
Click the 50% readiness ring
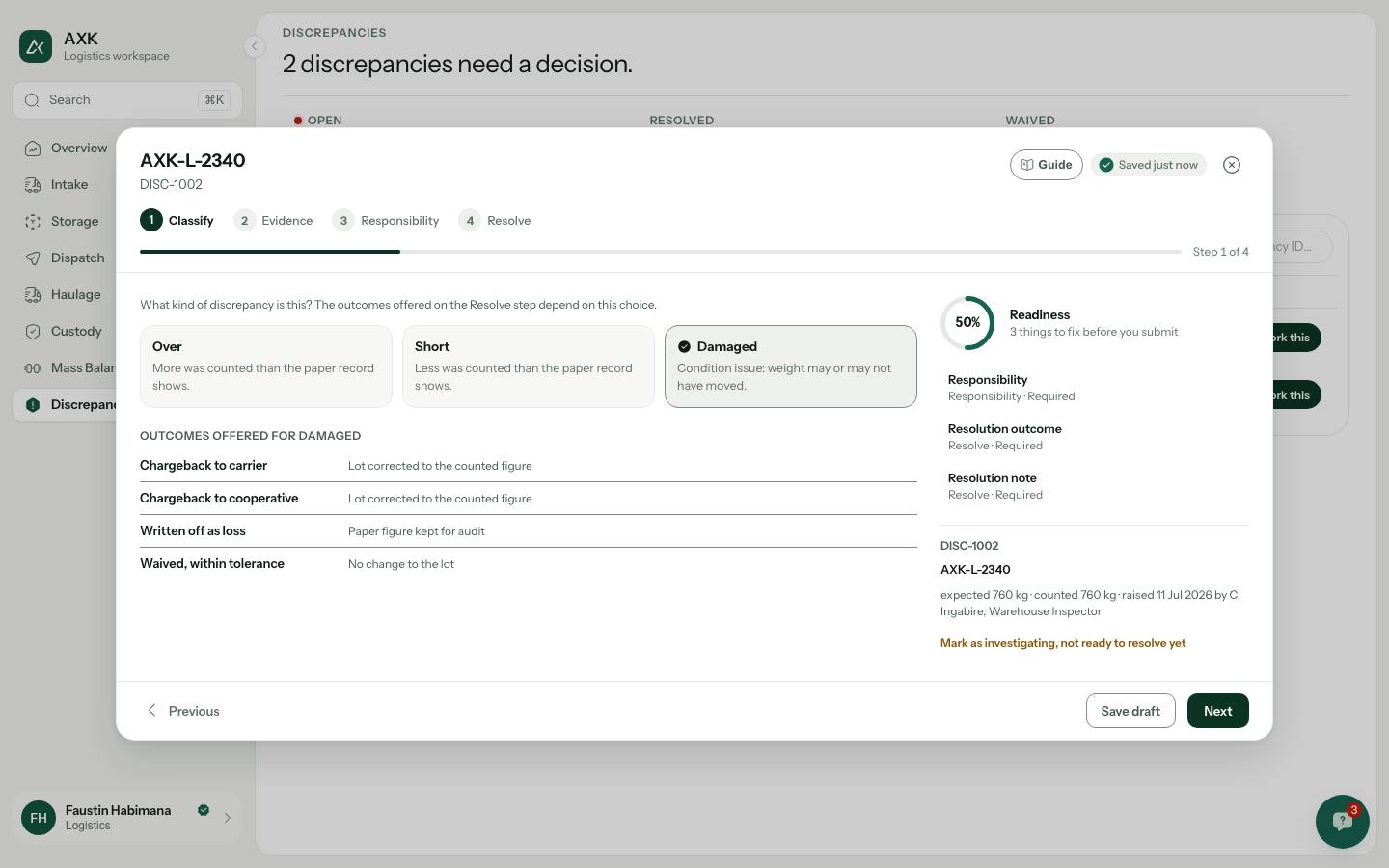click(967, 323)
